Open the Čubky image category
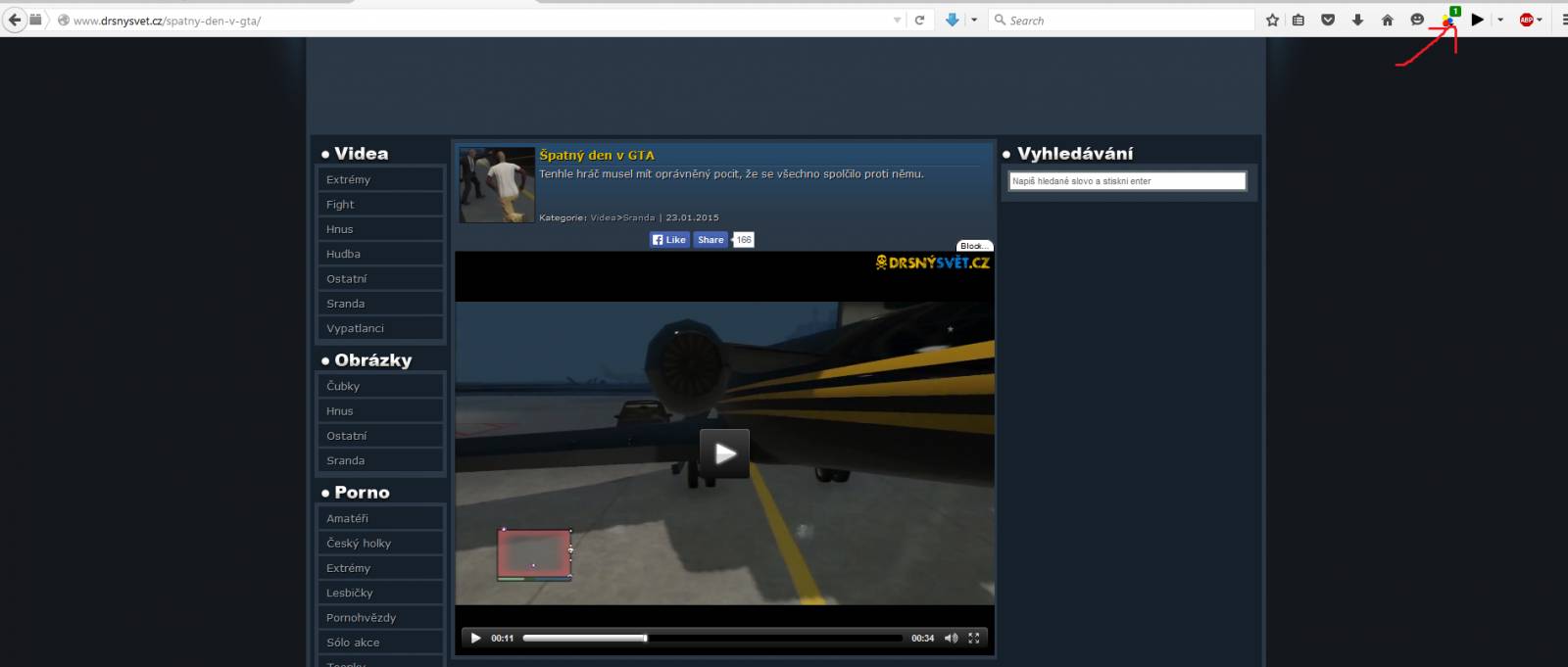1568x667 pixels. [x=380, y=386]
